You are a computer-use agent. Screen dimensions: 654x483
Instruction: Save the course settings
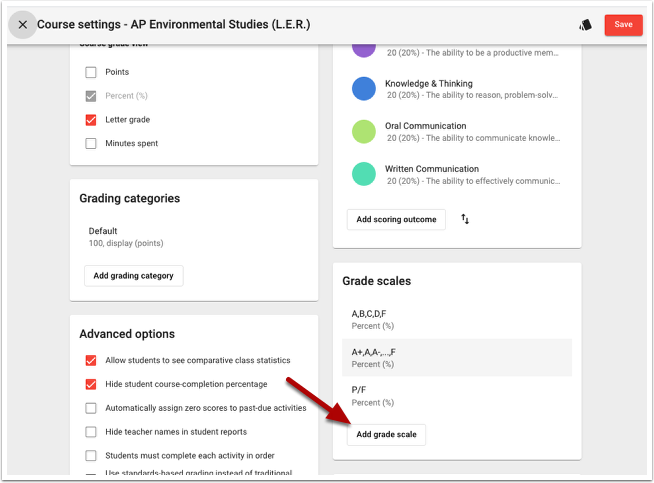pyautogui.click(x=623, y=24)
